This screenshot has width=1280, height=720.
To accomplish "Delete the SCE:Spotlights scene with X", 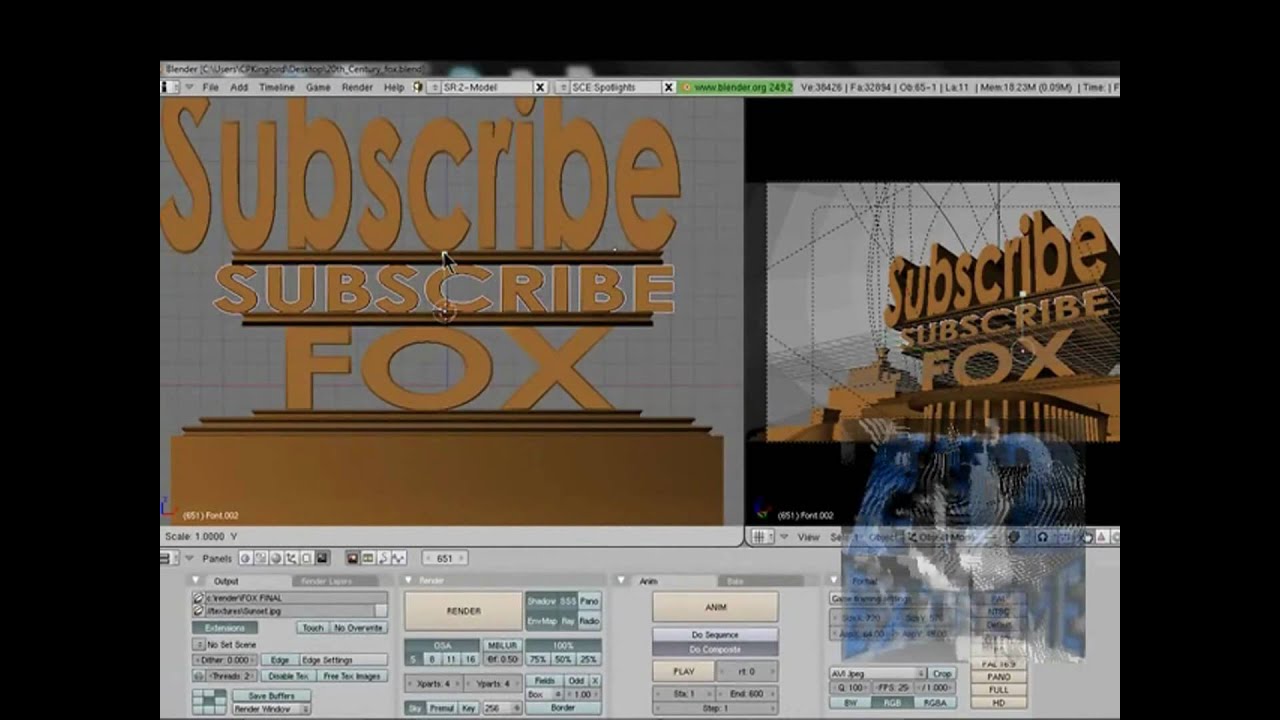I will click(669, 88).
